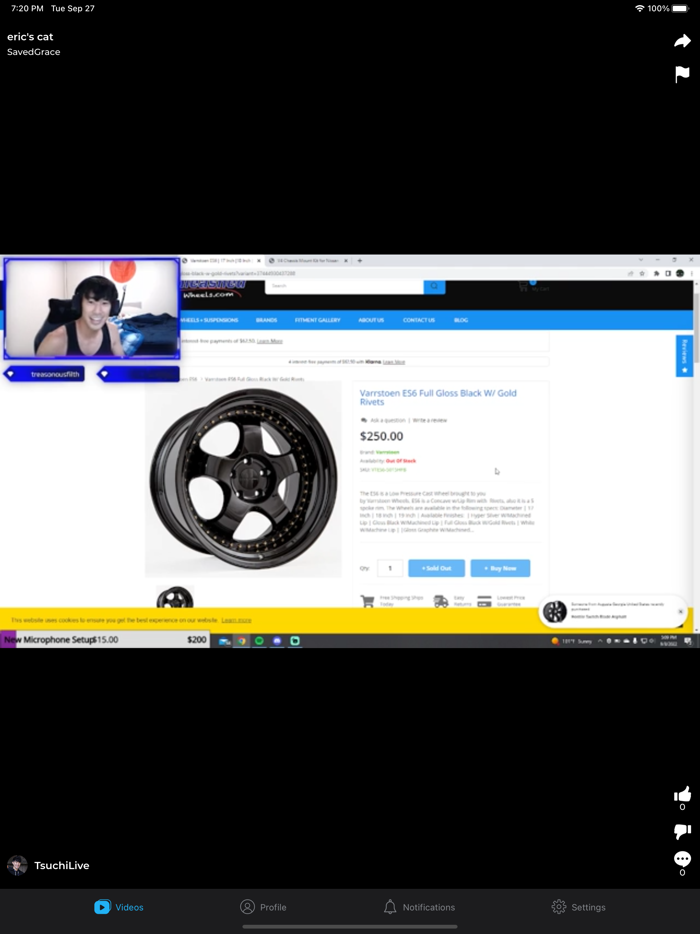
Task: Click Write a review link
Action: point(430,421)
